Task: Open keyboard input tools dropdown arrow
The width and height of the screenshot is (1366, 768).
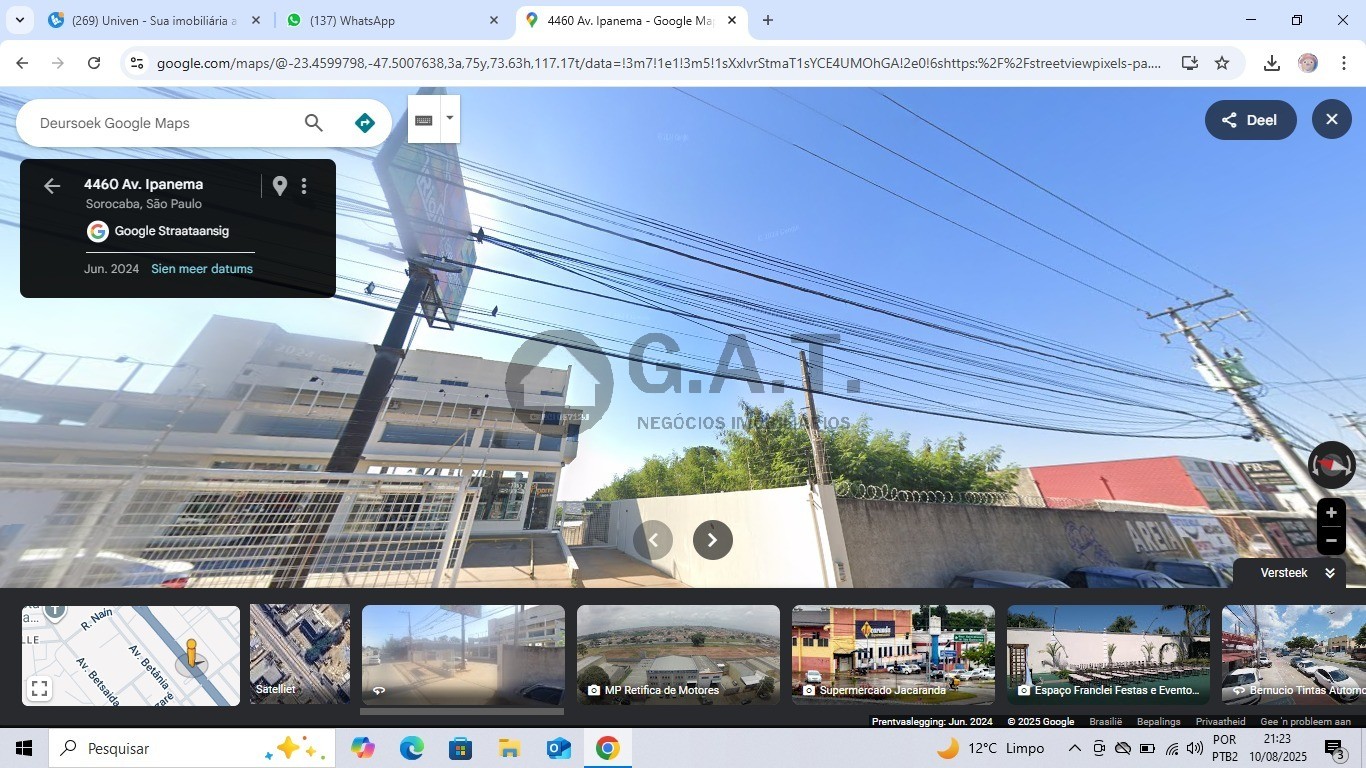Action: pos(450,118)
